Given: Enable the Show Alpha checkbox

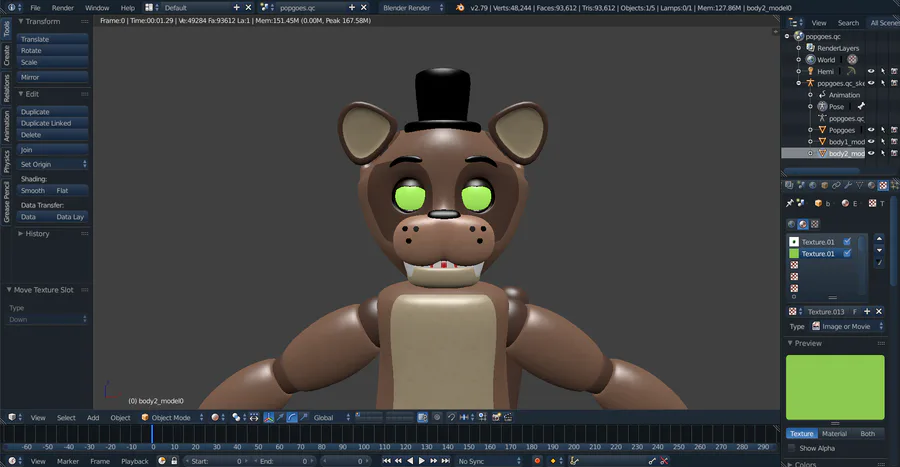Looking at the screenshot, I should [792, 448].
